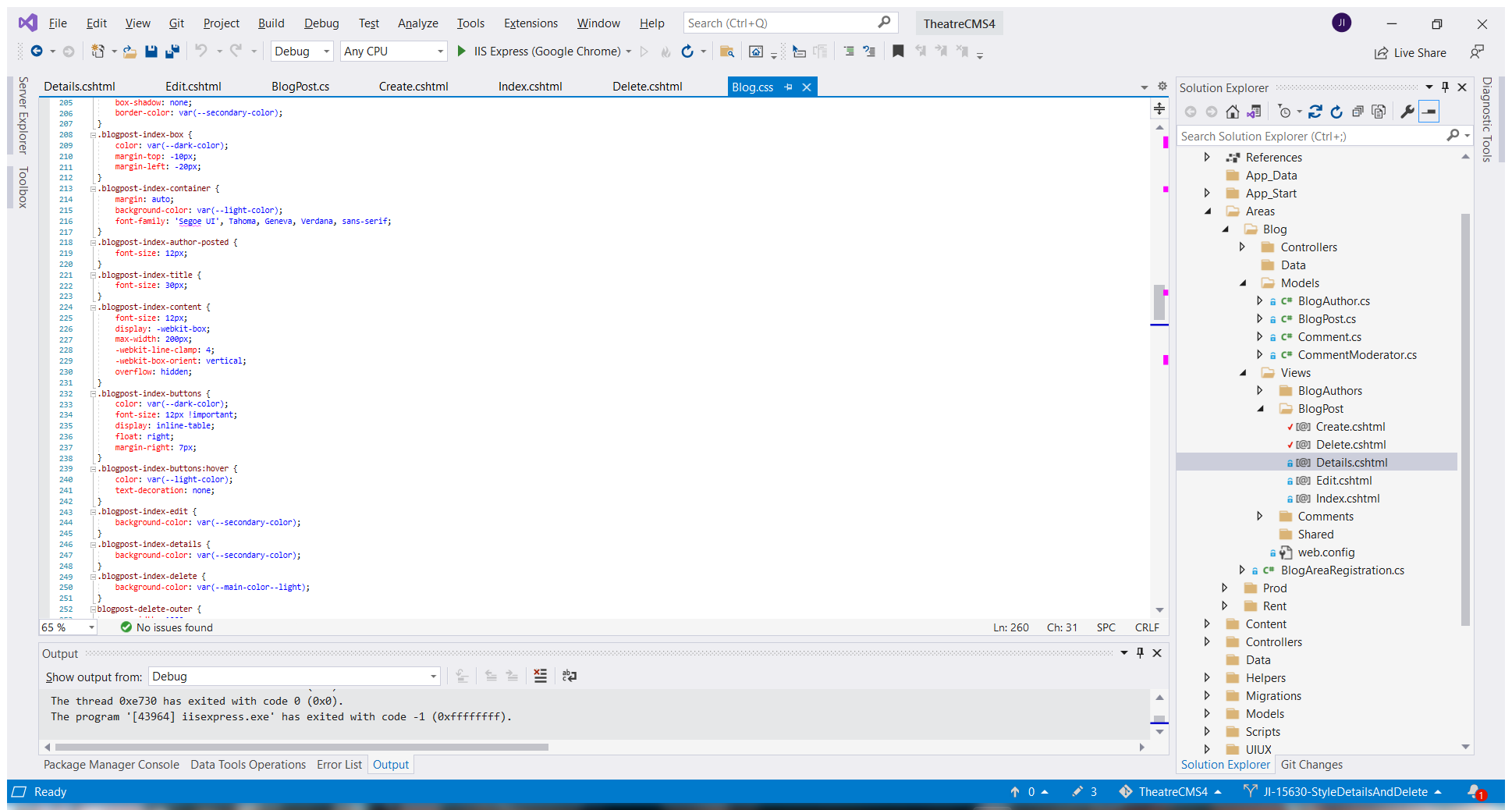
Task: Unpin the Blog.css tab
Action: [790, 87]
